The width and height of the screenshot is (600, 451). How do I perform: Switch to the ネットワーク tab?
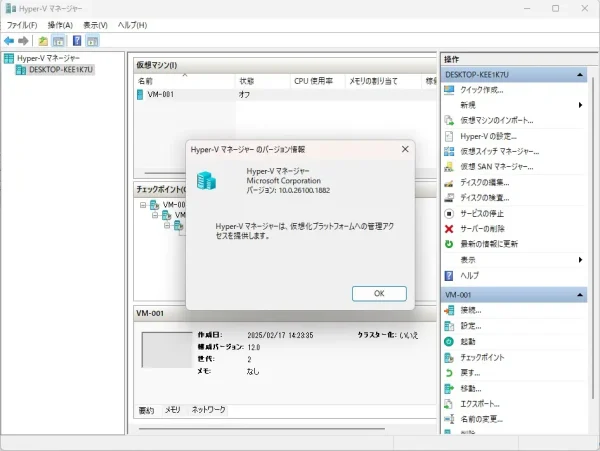(x=209, y=410)
